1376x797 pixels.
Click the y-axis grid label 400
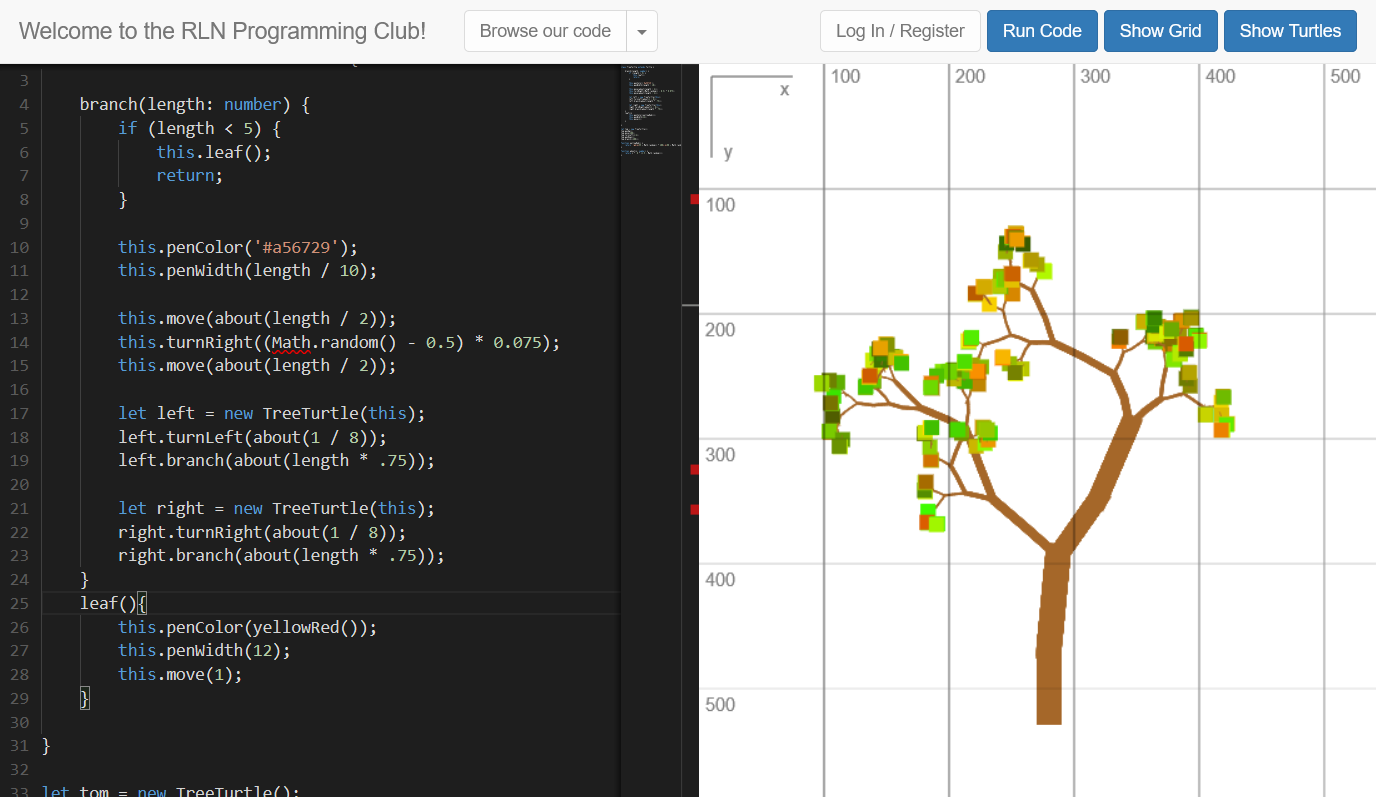(x=720, y=579)
